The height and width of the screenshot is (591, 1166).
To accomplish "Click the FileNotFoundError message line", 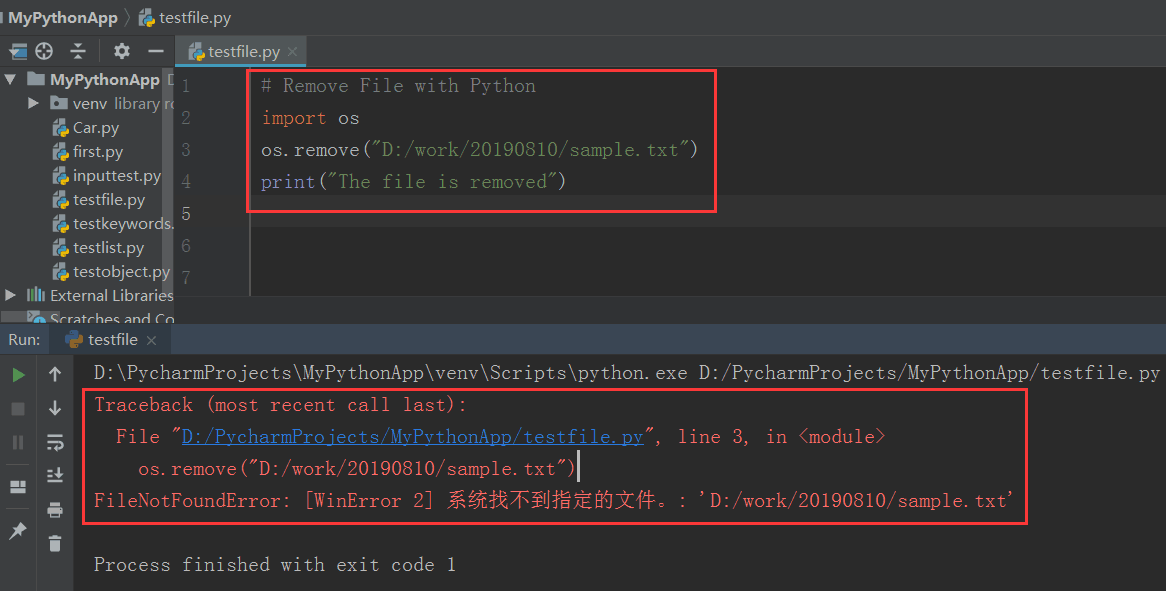I will (553, 500).
